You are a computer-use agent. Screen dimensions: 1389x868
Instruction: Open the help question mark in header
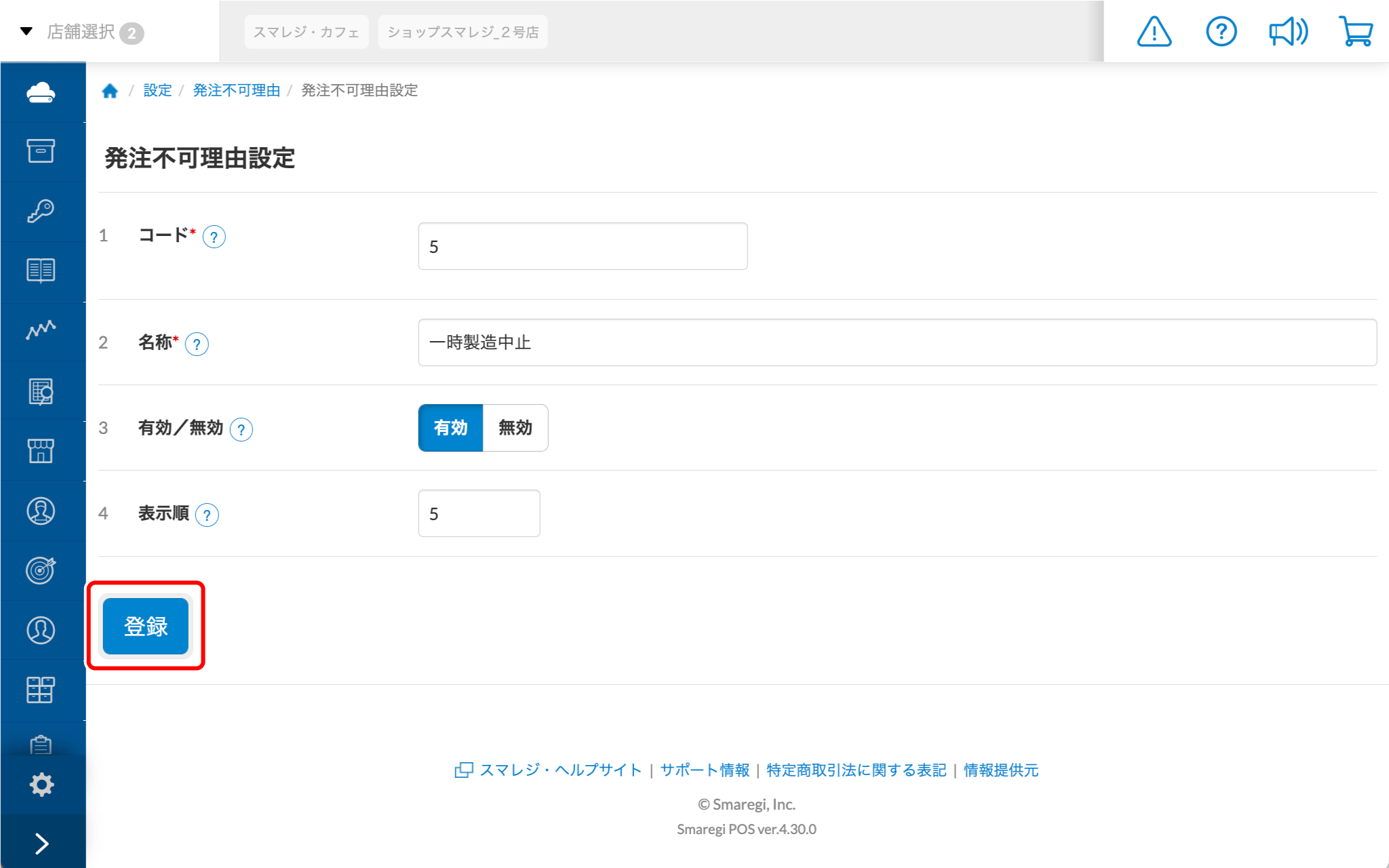(x=1221, y=31)
